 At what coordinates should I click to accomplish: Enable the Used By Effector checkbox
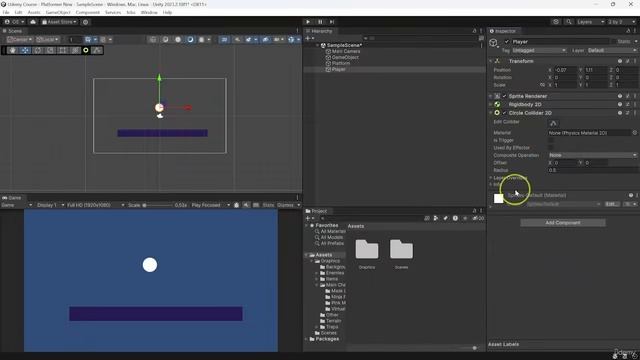pos(551,147)
